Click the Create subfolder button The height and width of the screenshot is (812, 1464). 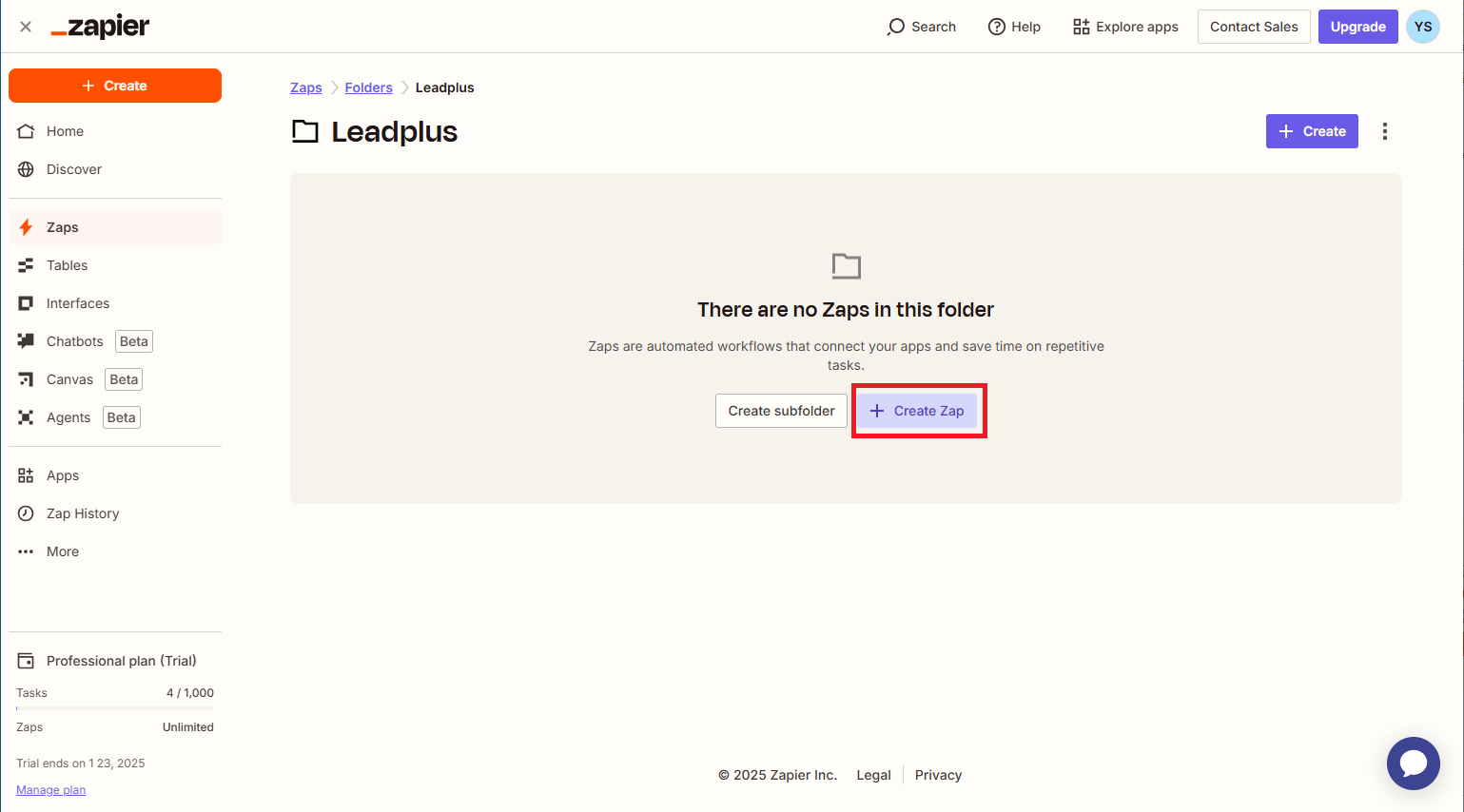[x=781, y=411]
